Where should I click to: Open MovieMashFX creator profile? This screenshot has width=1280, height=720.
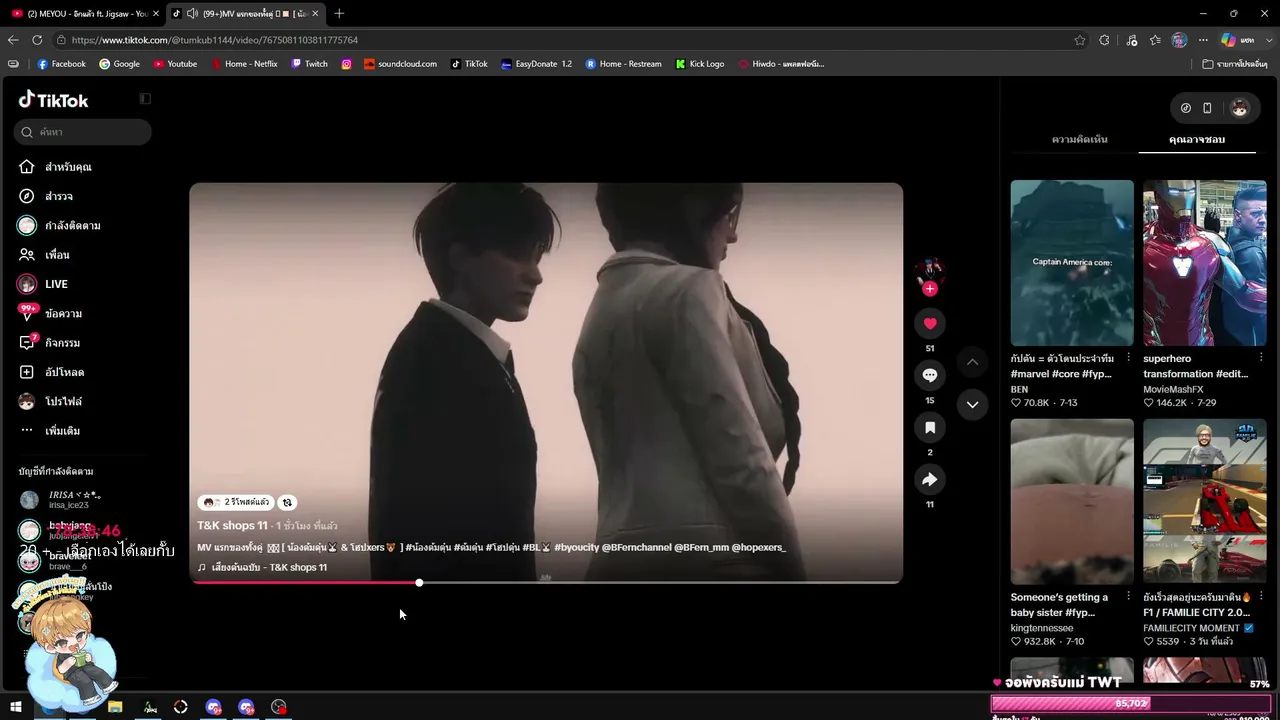1174,389
